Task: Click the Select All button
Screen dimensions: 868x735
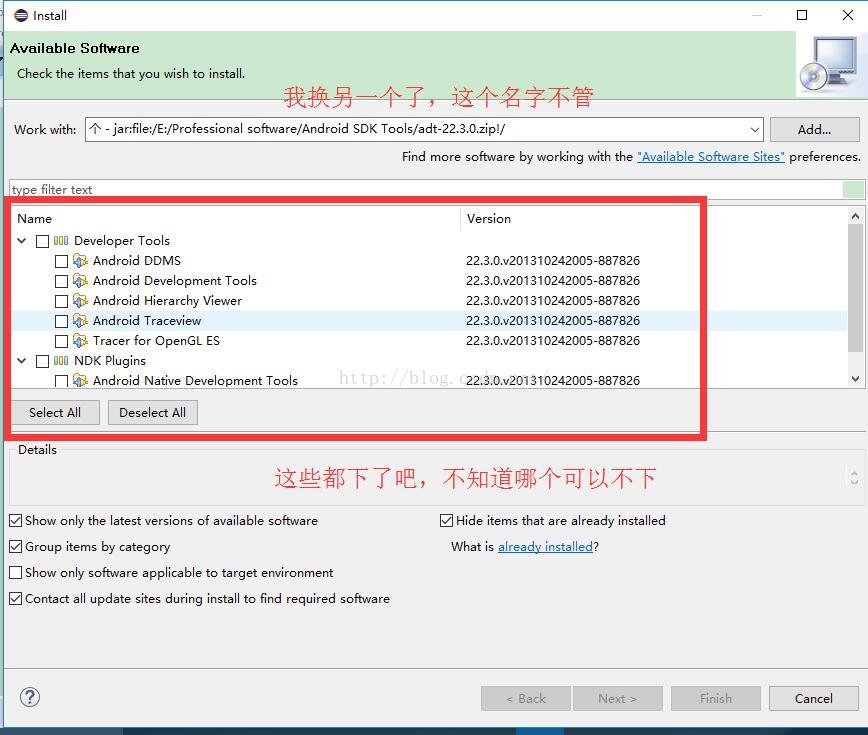Action: (x=55, y=412)
